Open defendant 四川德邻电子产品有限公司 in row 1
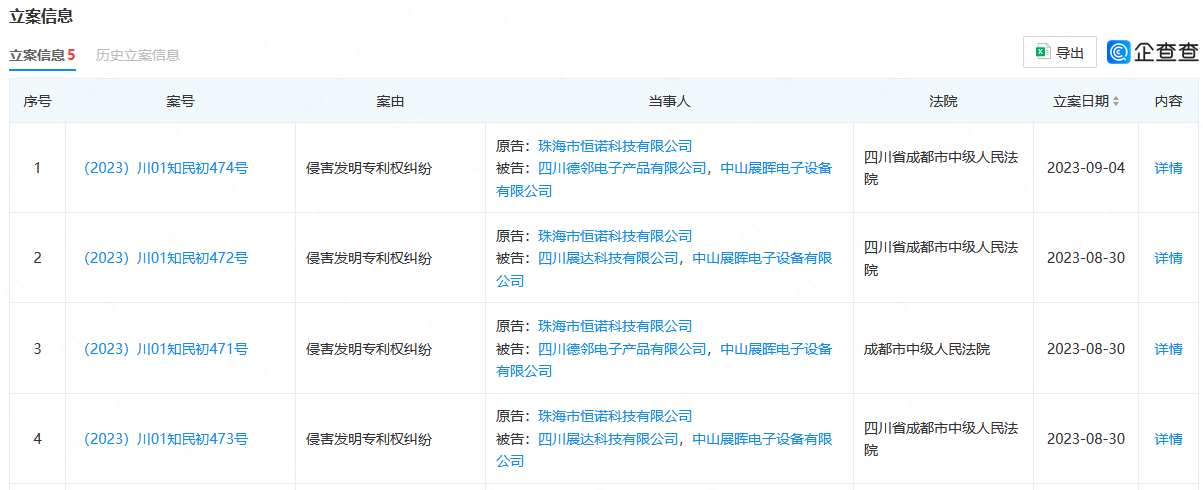The height and width of the screenshot is (490, 1203). point(622,168)
